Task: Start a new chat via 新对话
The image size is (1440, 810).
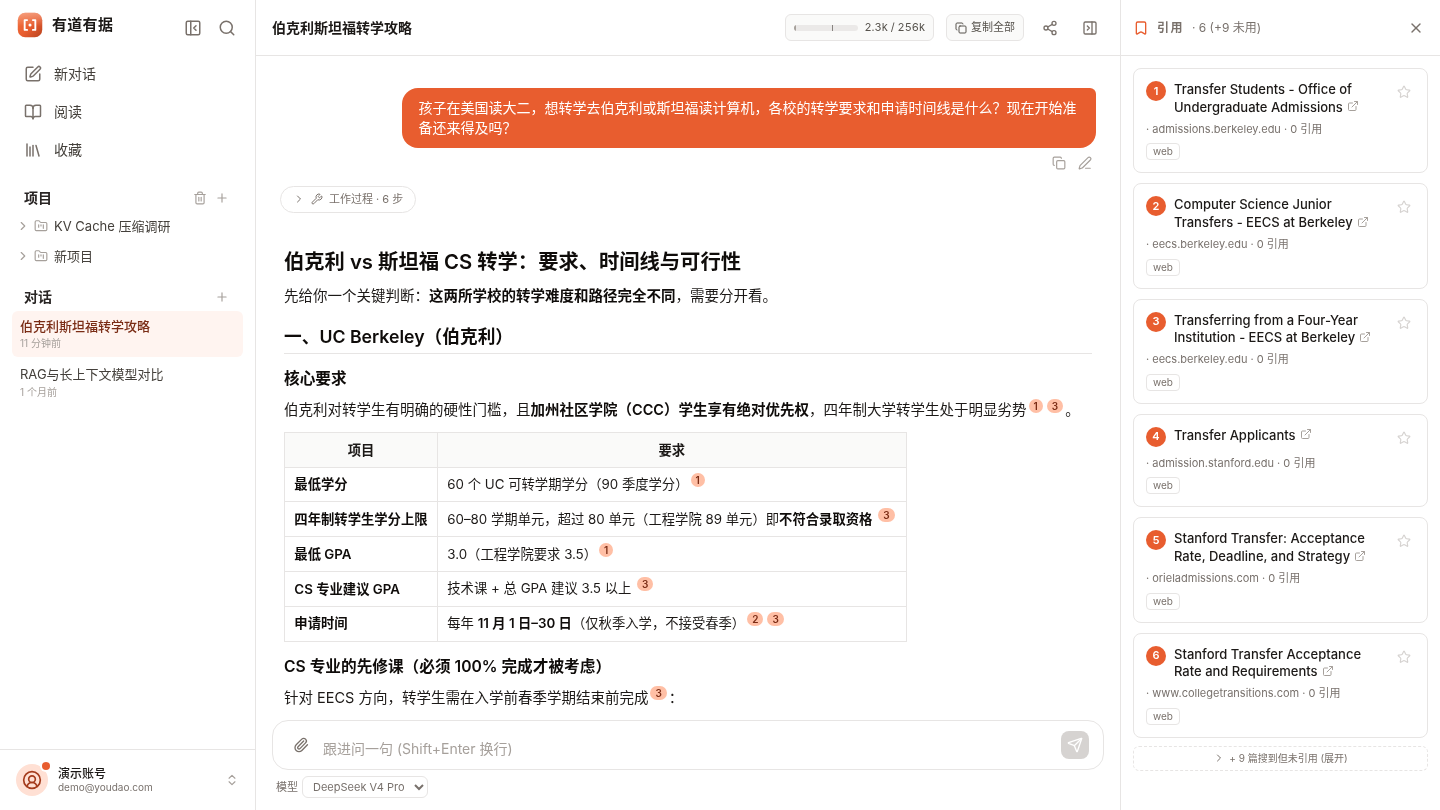Action: [x=127, y=74]
